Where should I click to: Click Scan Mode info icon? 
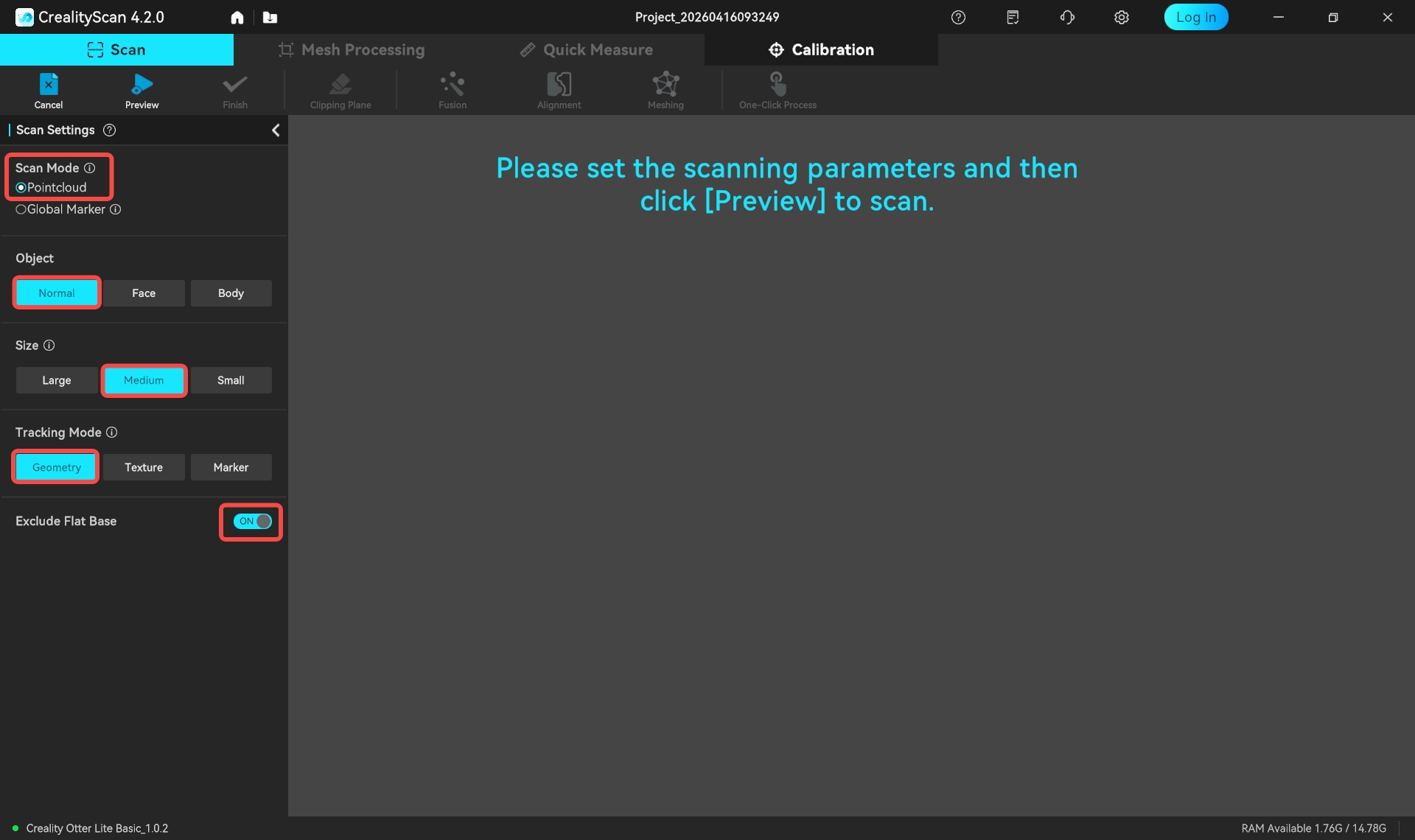pos(89,168)
